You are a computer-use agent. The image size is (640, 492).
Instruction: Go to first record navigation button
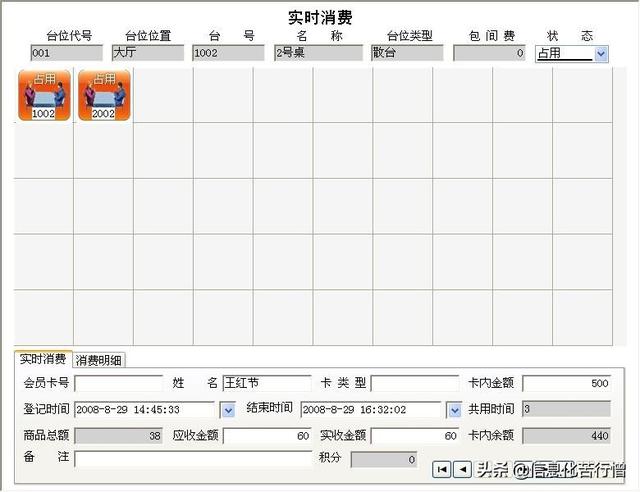click(442, 470)
